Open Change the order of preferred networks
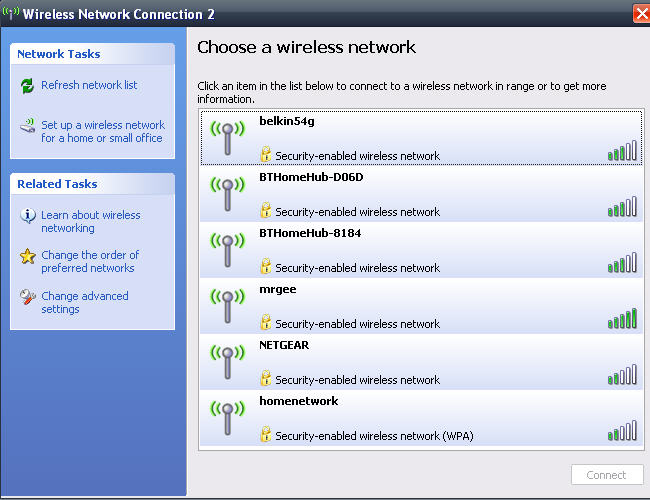The image size is (650, 500). click(x=90, y=261)
